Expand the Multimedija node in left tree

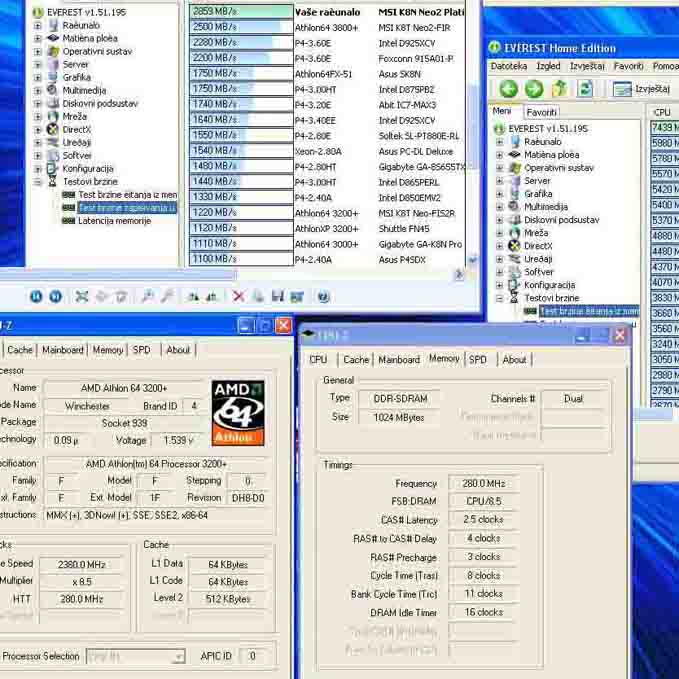click(x=39, y=90)
